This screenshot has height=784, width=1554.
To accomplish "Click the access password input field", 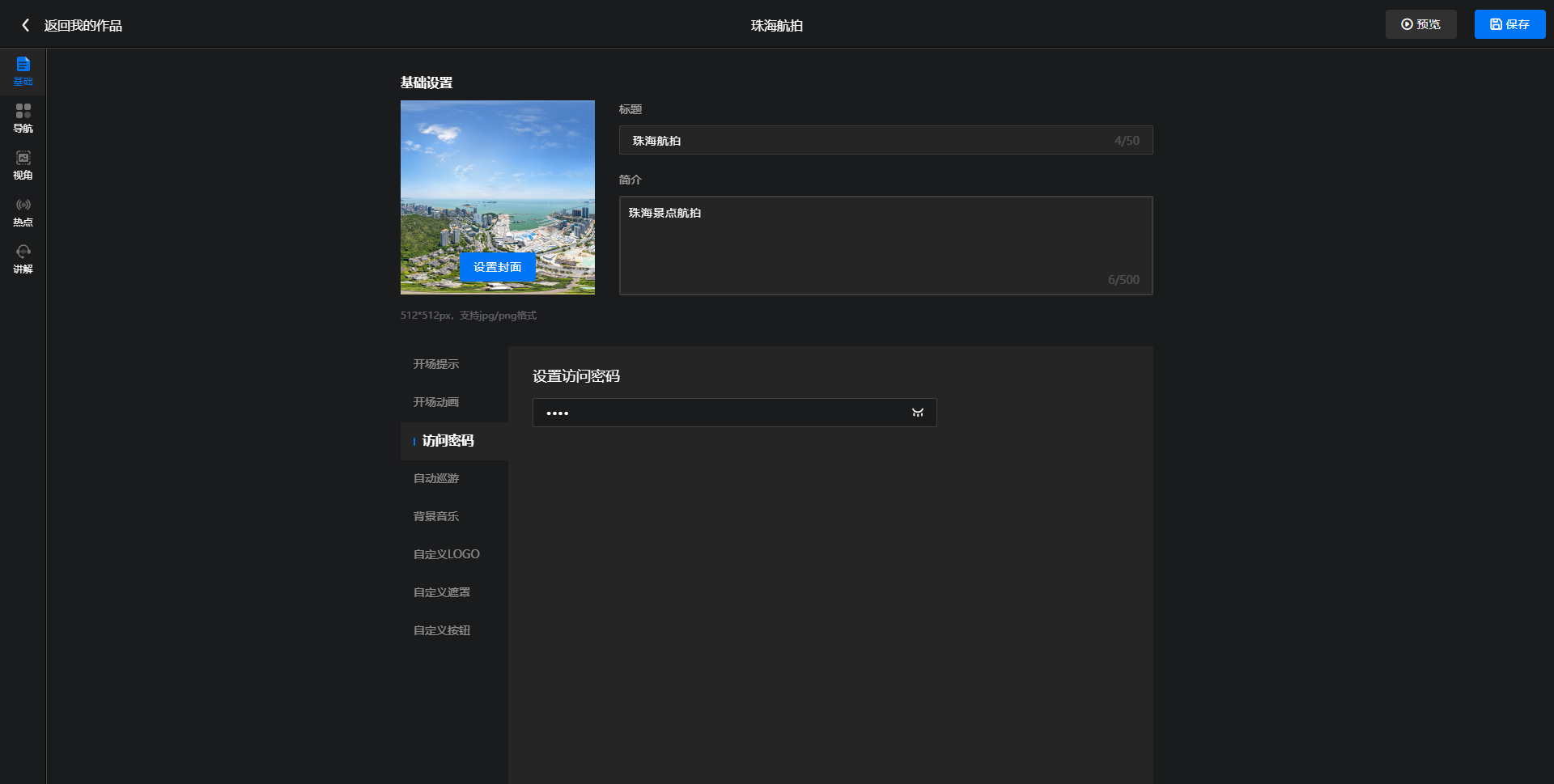I will [720, 413].
